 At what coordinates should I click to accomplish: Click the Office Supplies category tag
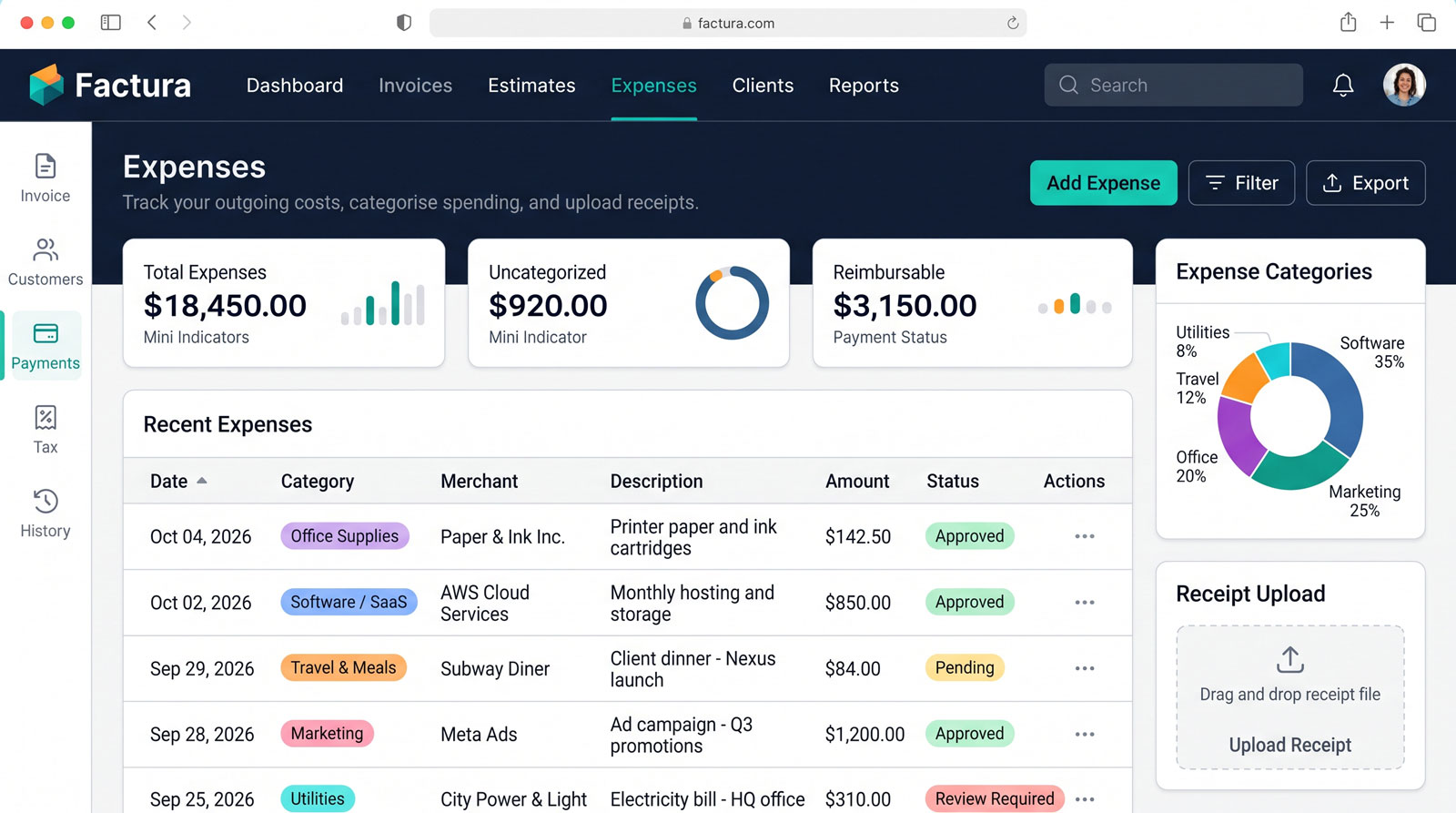point(345,536)
